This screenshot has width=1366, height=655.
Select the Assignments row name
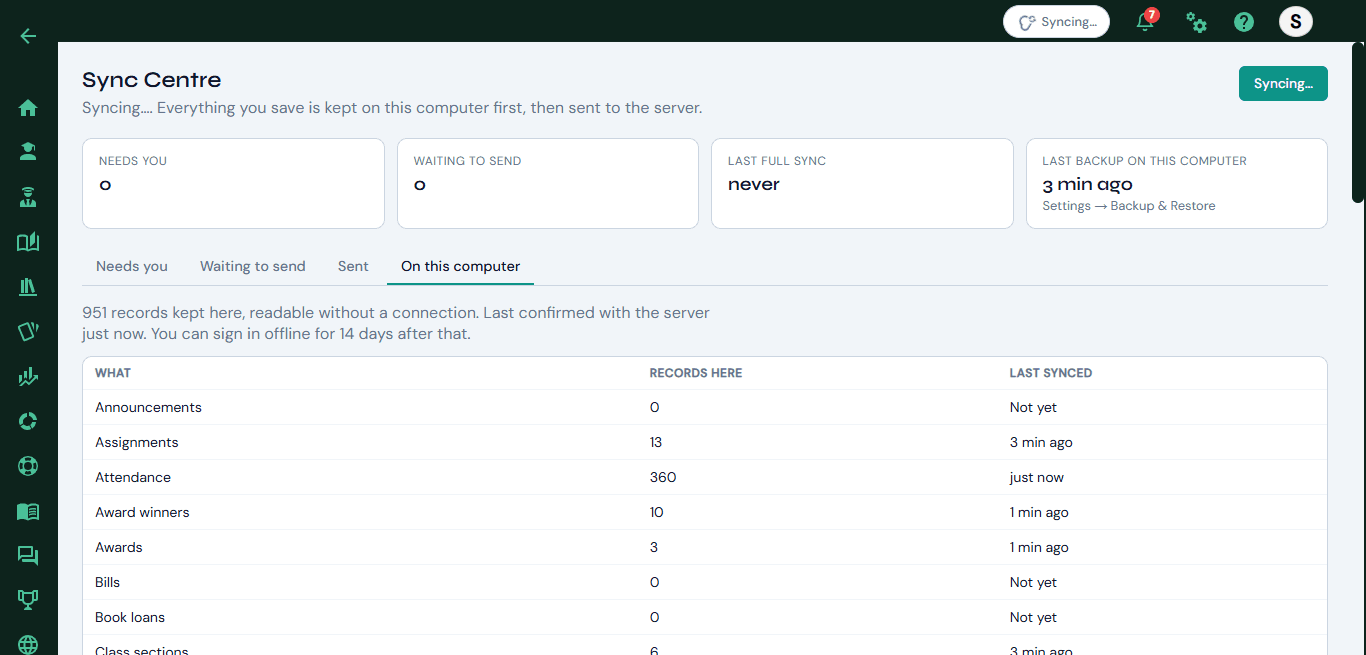tap(137, 443)
